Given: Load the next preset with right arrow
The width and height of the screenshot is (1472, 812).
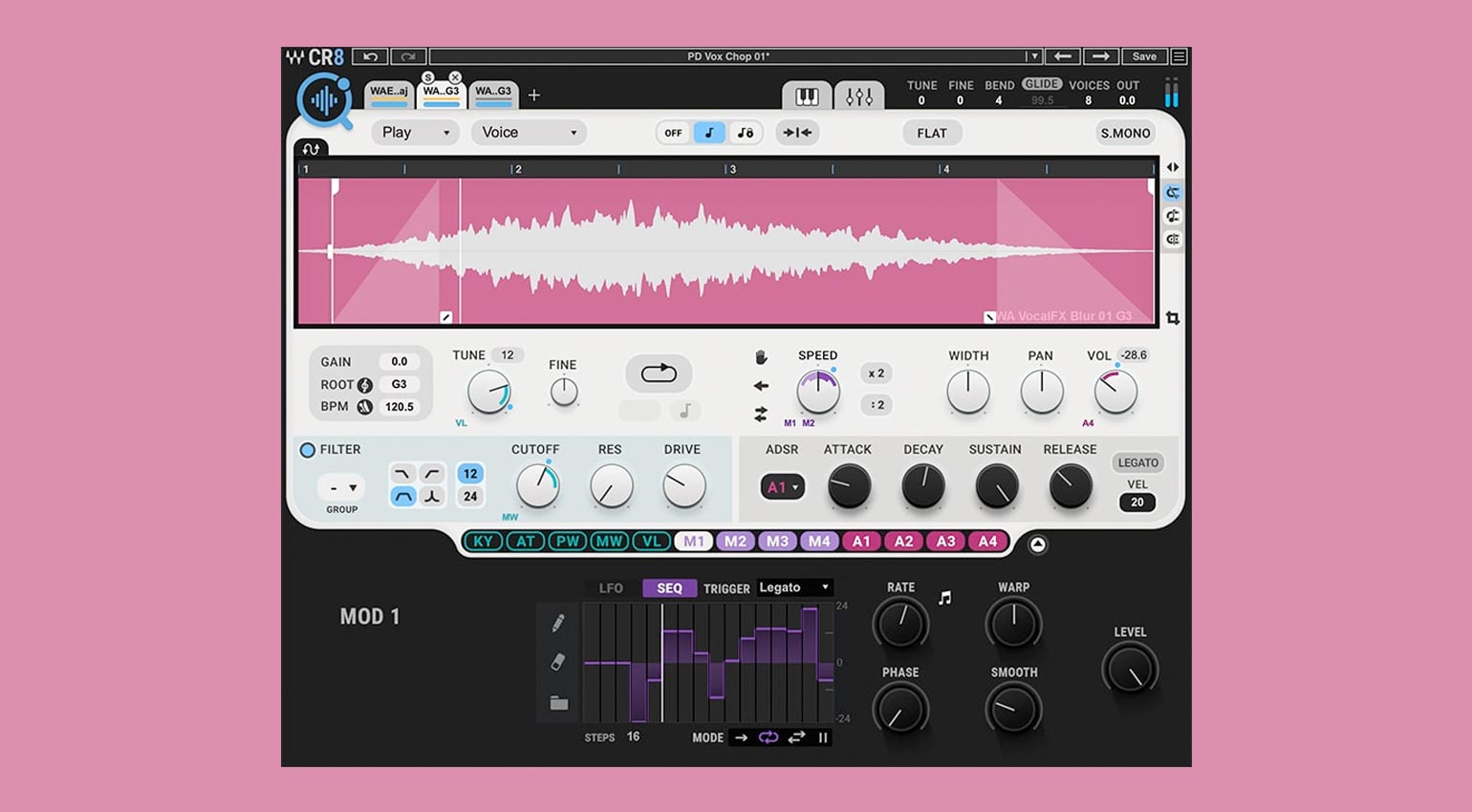Looking at the screenshot, I should click(1100, 56).
